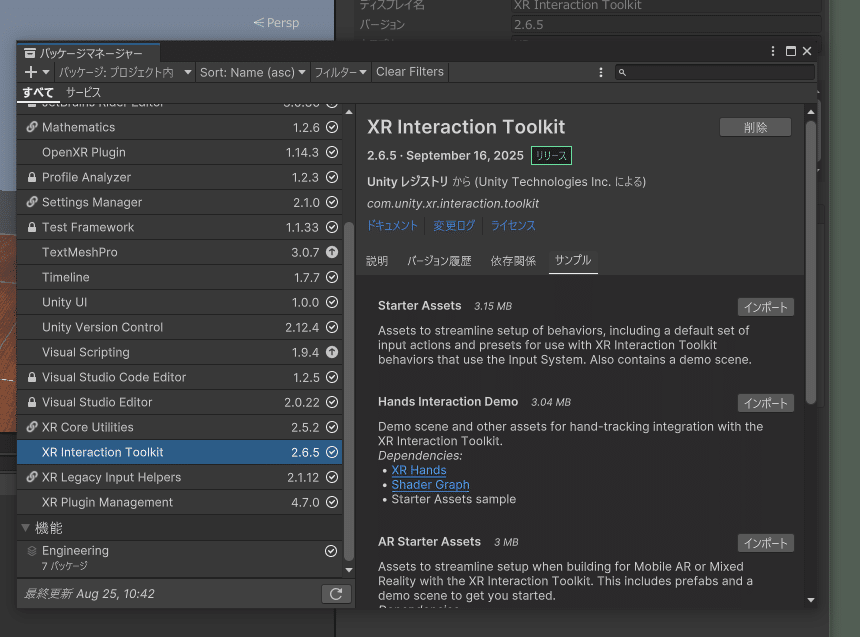Click the link icon beside Mathematics
This screenshot has width=860, height=637.
[32, 127]
